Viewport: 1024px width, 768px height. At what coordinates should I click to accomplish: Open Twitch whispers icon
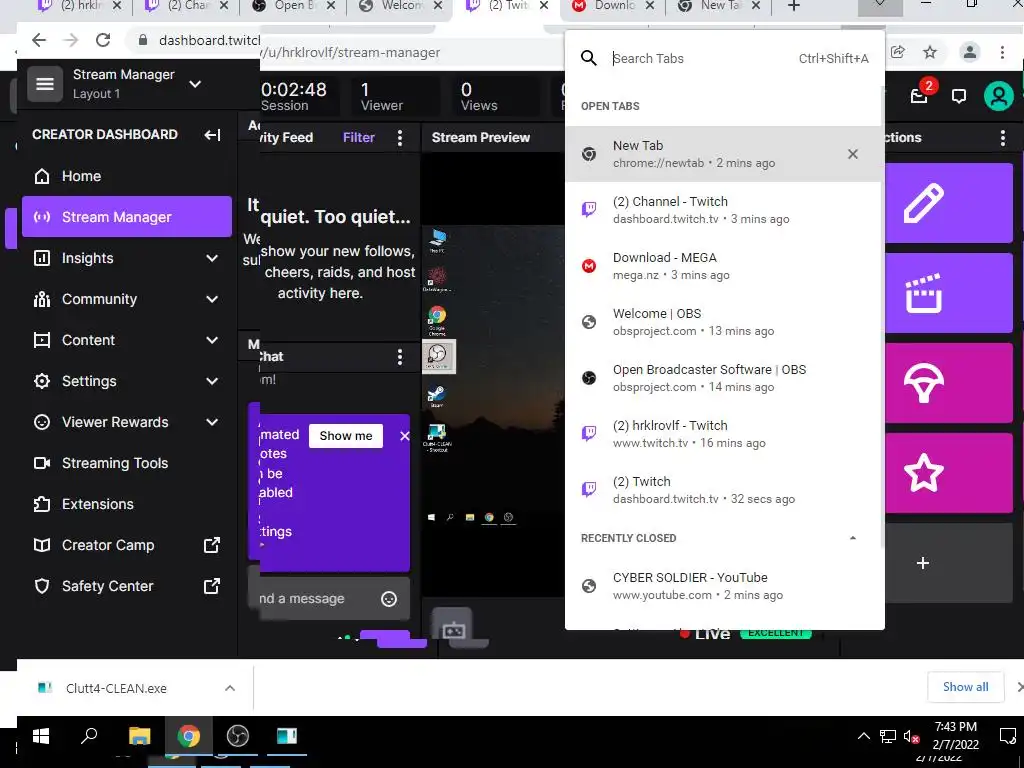(959, 97)
